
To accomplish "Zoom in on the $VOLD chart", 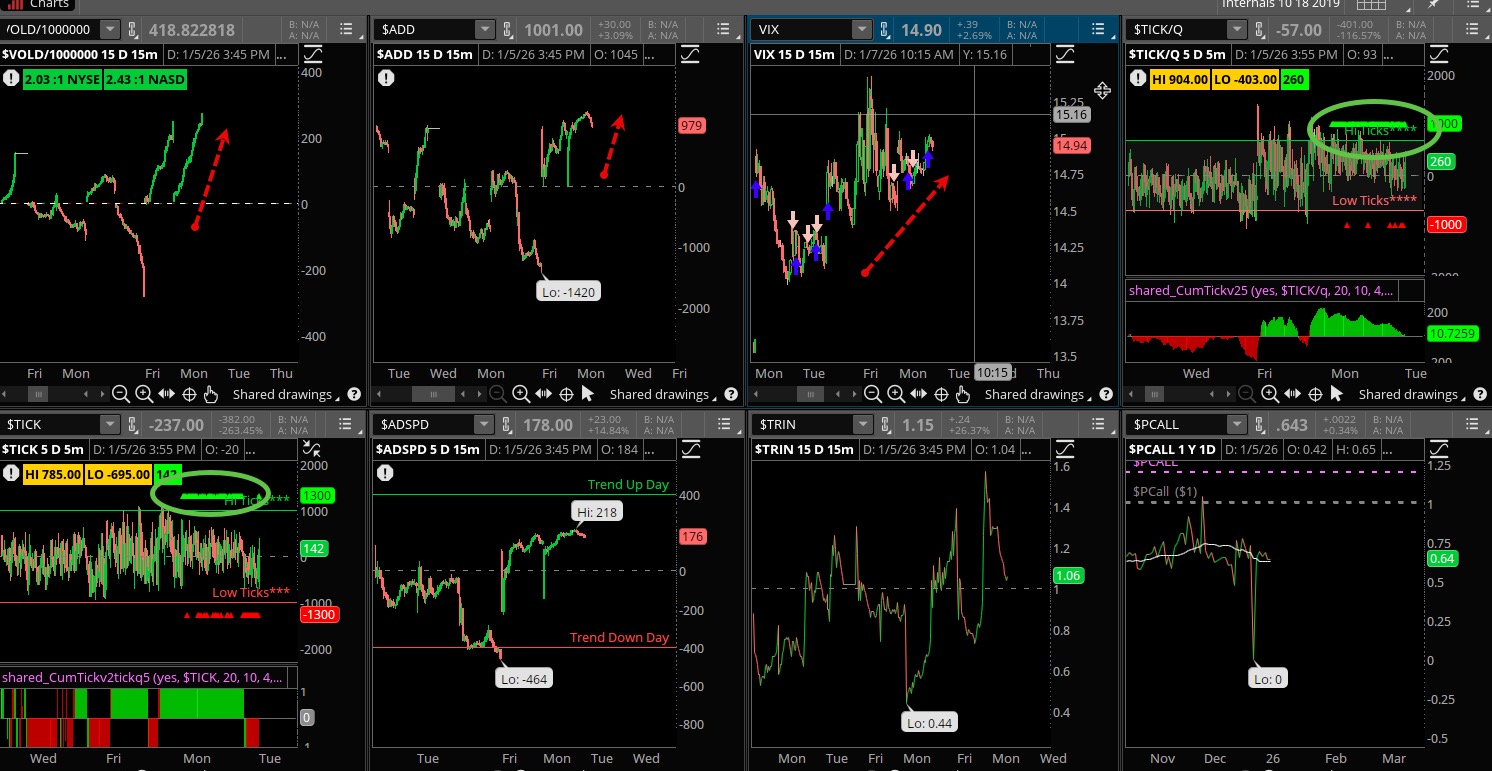I will (x=144, y=394).
